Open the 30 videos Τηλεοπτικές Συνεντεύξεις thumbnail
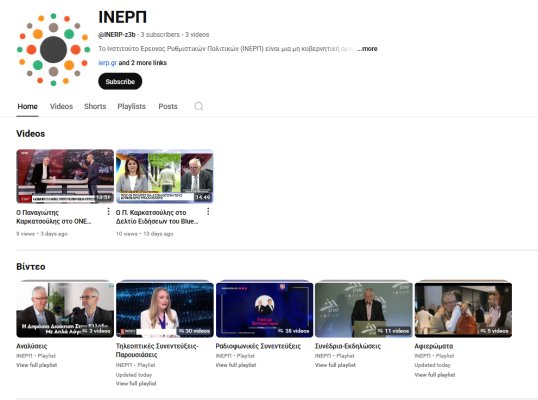 click(165, 310)
